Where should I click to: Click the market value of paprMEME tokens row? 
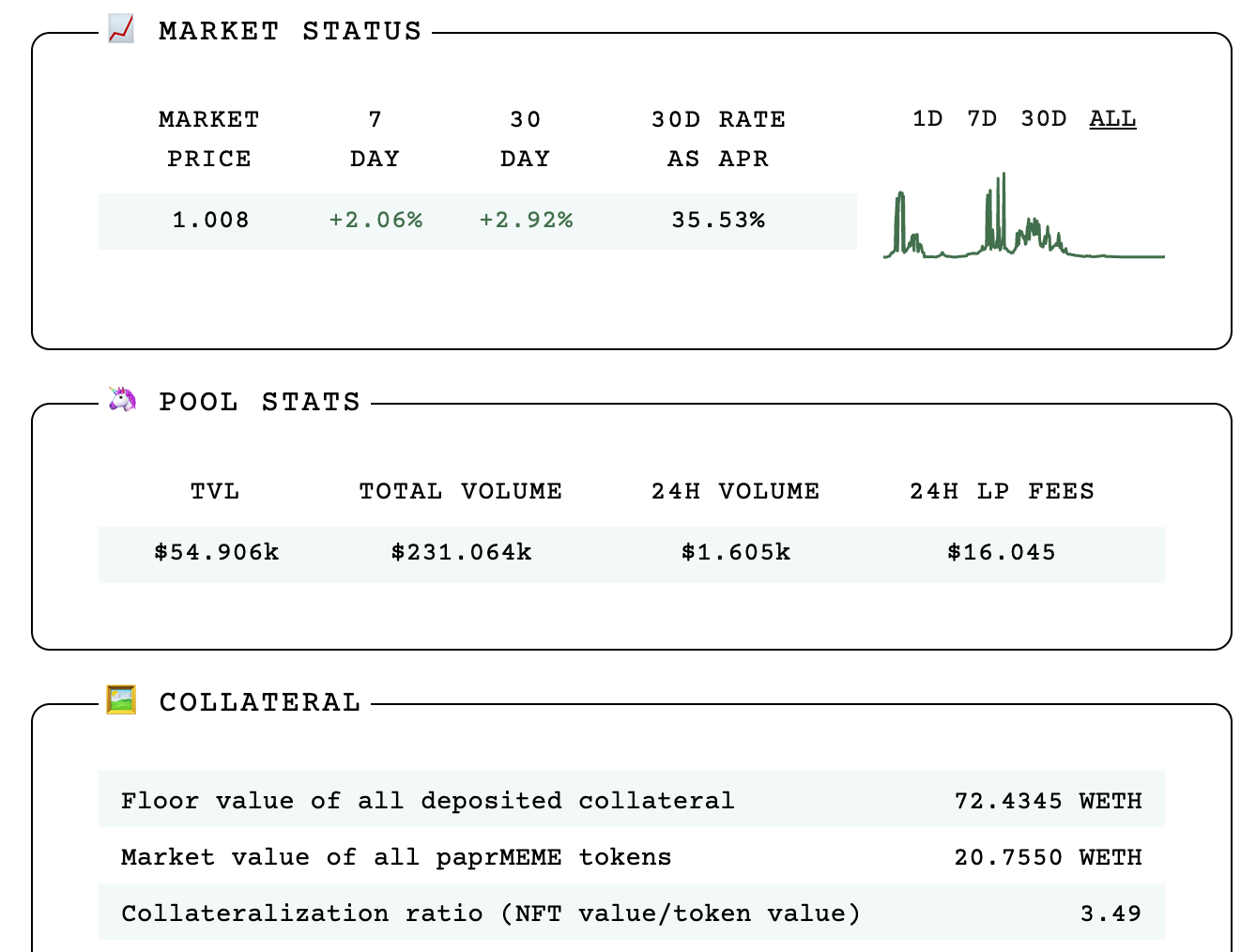tap(631, 857)
